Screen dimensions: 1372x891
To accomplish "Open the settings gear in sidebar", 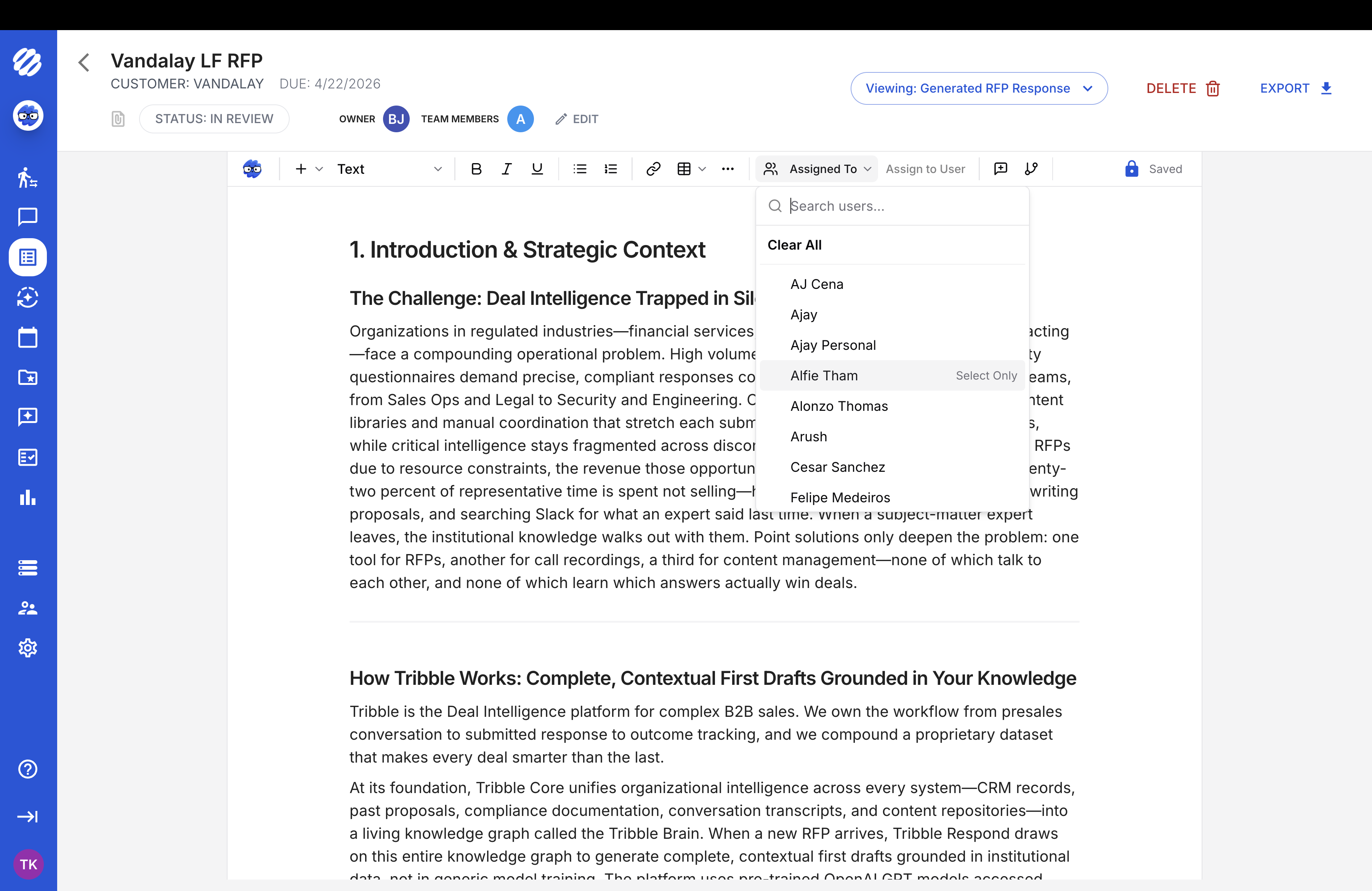I will click(x=28, y=648).
